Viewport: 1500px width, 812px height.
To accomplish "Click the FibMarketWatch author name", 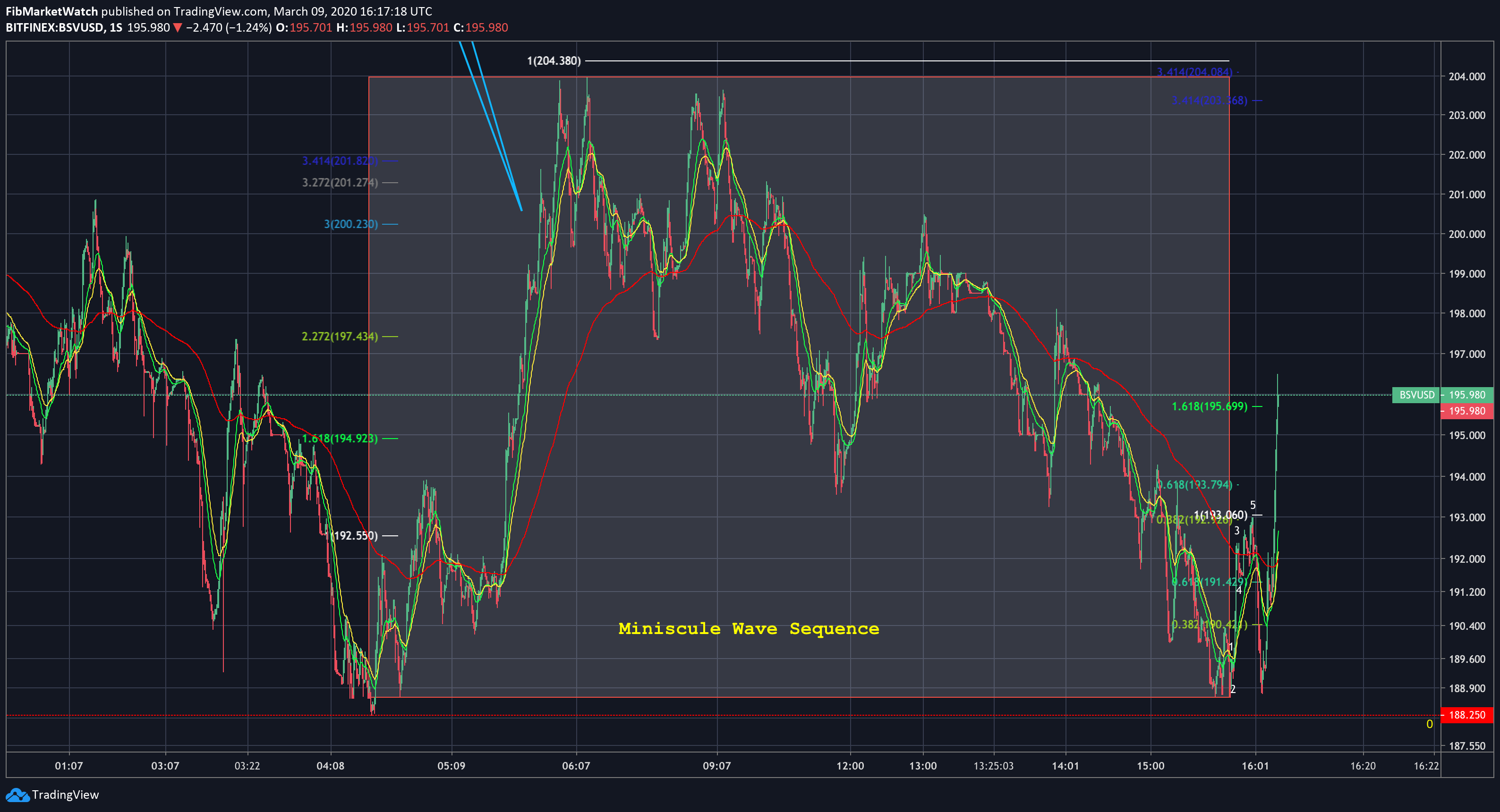I will (52, 11).
